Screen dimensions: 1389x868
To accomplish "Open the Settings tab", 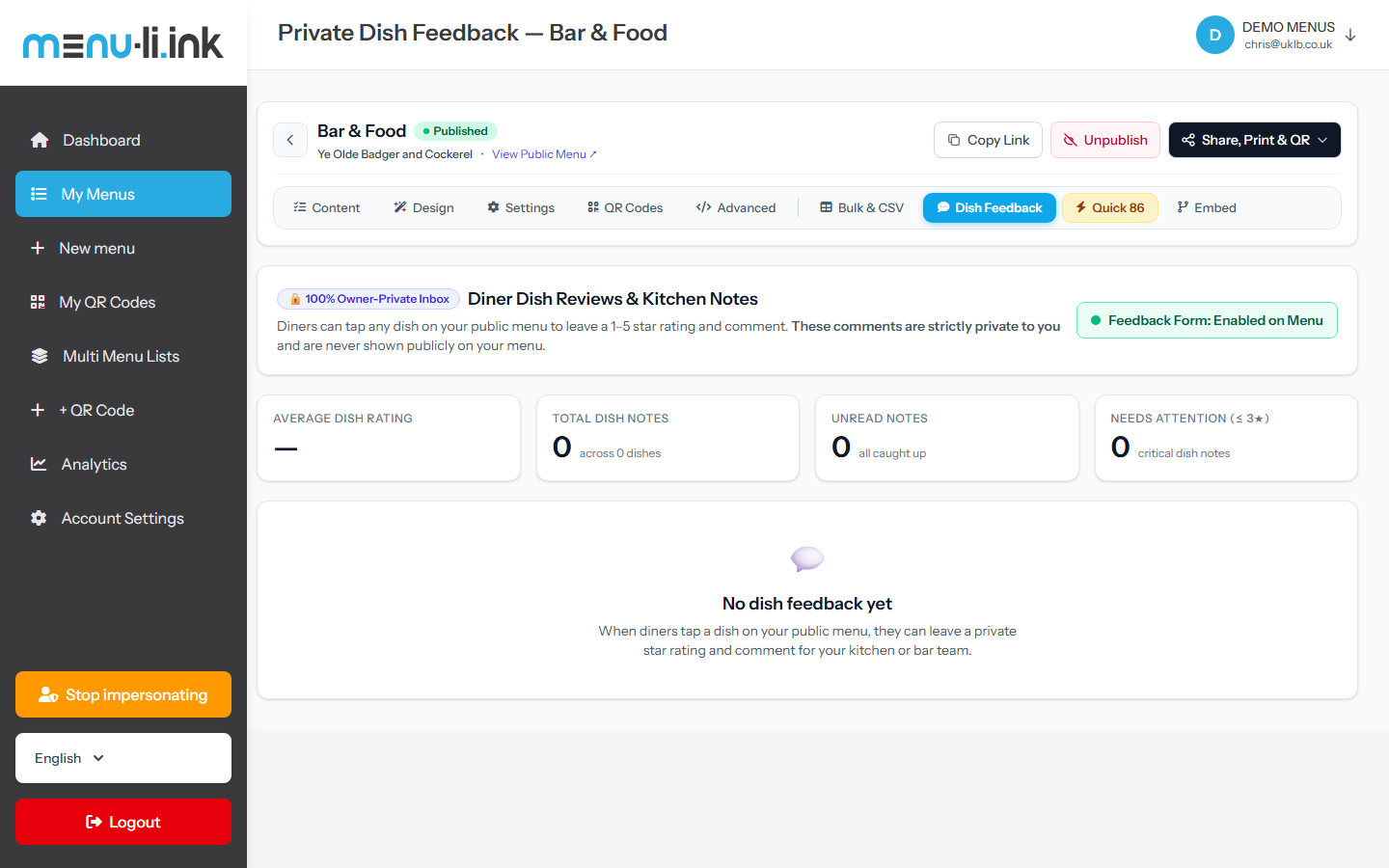I will (x=521, y=207).
